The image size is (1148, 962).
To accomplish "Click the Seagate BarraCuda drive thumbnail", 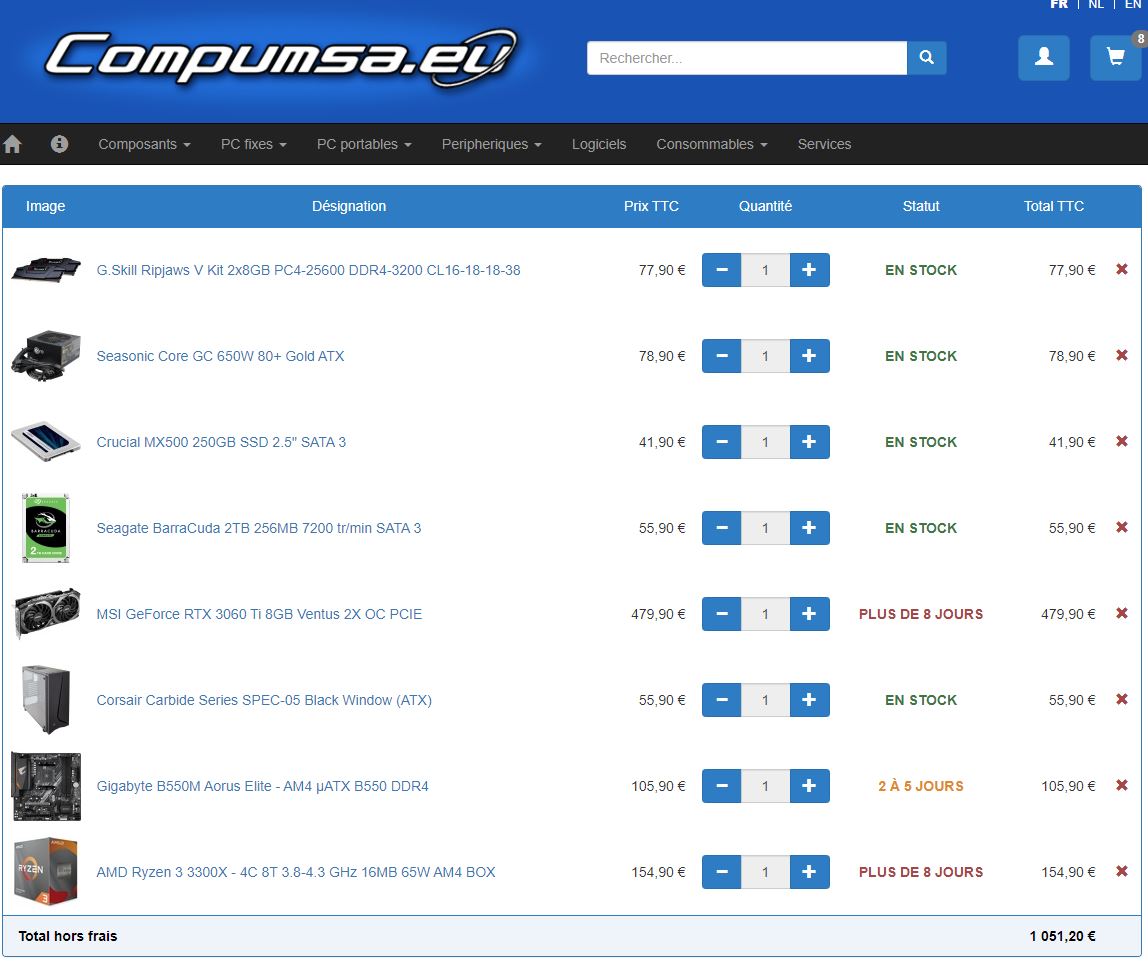I will (x=46, y=528).
